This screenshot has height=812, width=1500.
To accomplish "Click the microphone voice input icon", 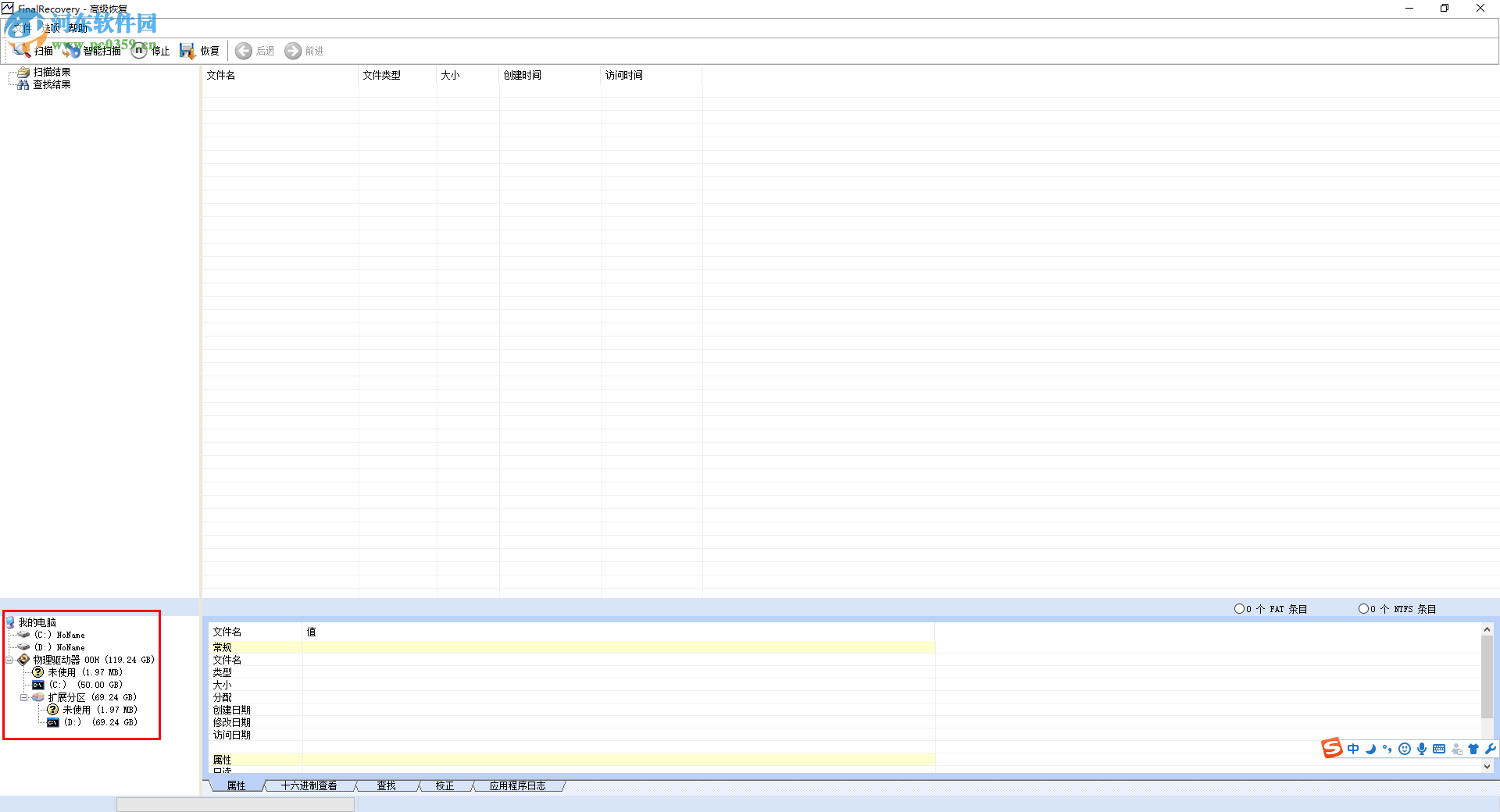I will pos(1422,749).
